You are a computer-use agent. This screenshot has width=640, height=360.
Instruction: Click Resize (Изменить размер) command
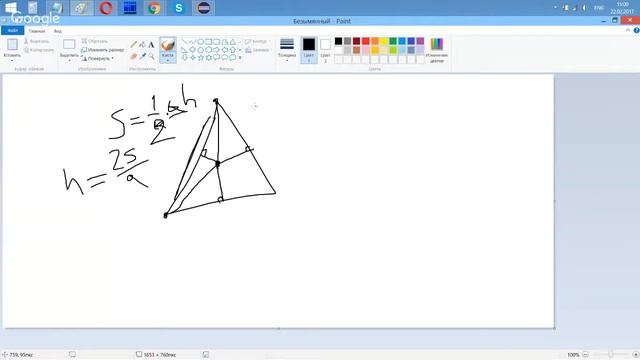pyautogui.click(x=102, y=50)
